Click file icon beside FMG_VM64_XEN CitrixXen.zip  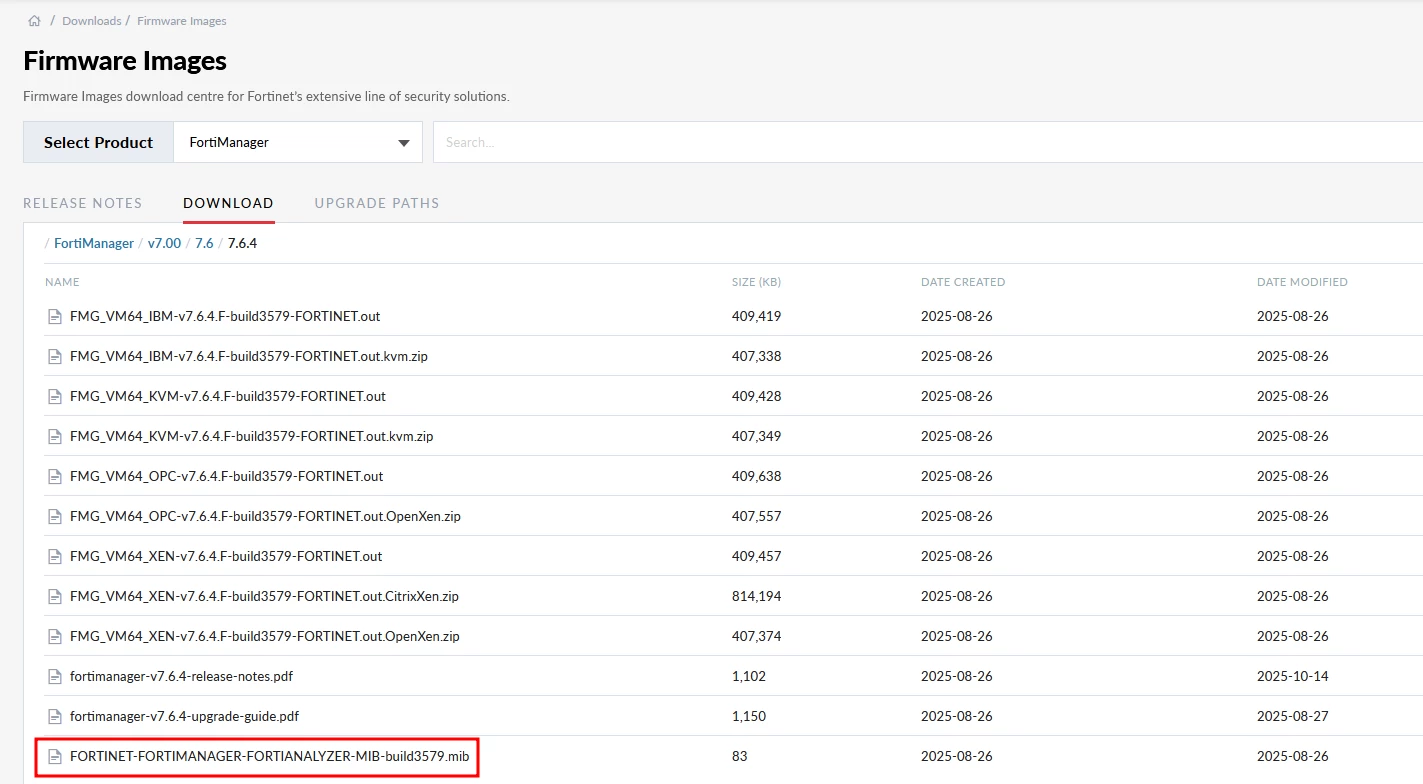pos(55,596)
